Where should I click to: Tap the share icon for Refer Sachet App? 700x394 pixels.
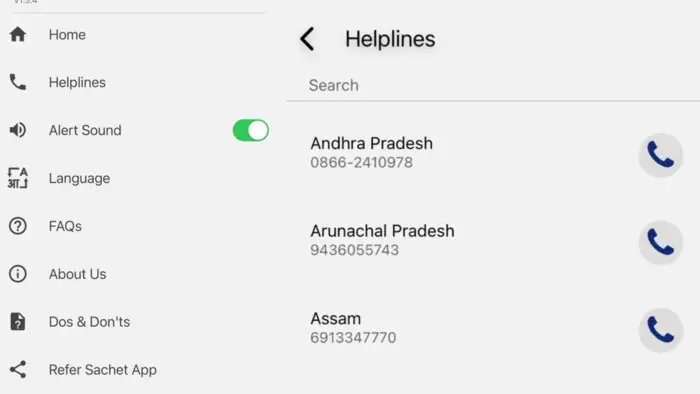pyautogui.click(x=18, y=369)
